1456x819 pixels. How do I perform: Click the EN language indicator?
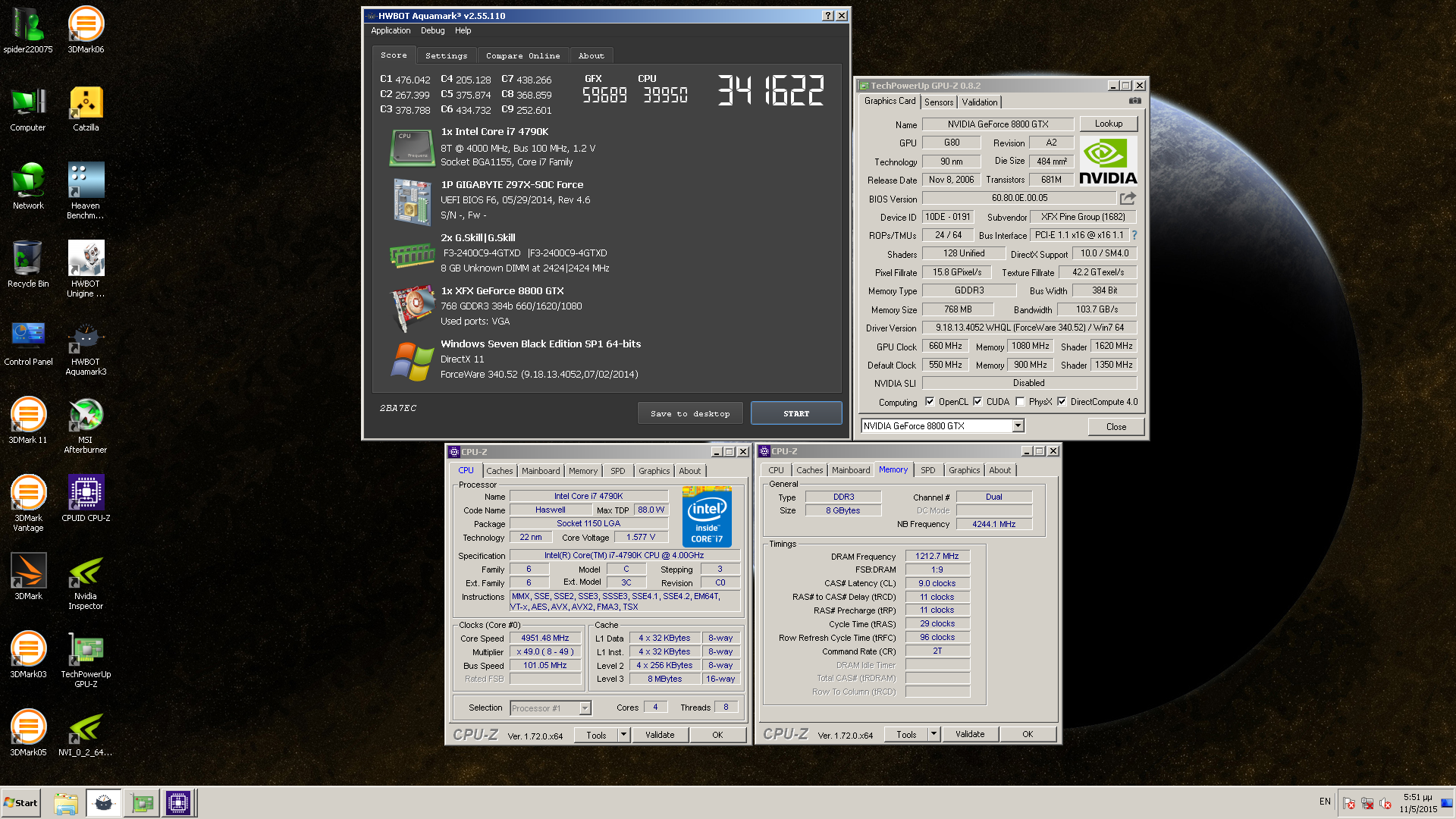click(x=1325, y=802)
